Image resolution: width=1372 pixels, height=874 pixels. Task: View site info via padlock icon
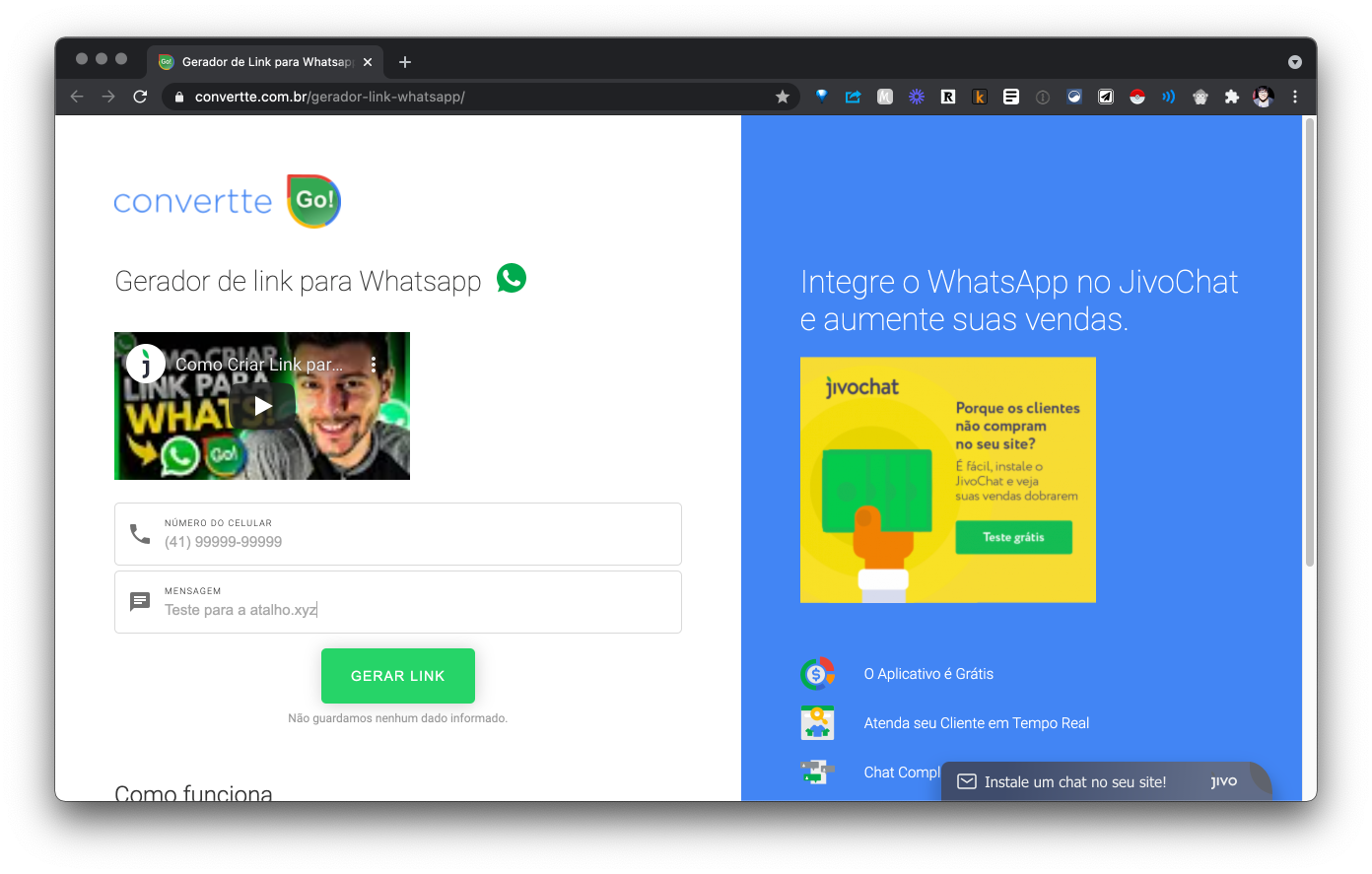coord(179,97)
